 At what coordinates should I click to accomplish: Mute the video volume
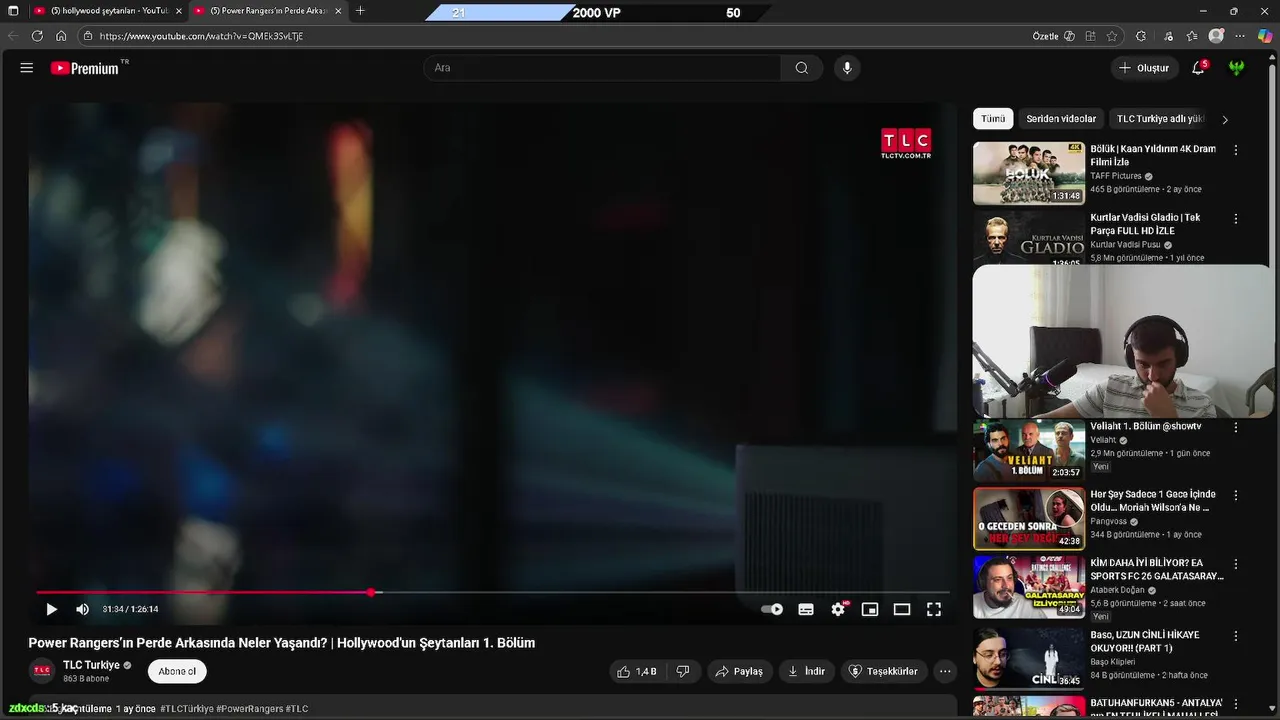(x=82, y=609)
